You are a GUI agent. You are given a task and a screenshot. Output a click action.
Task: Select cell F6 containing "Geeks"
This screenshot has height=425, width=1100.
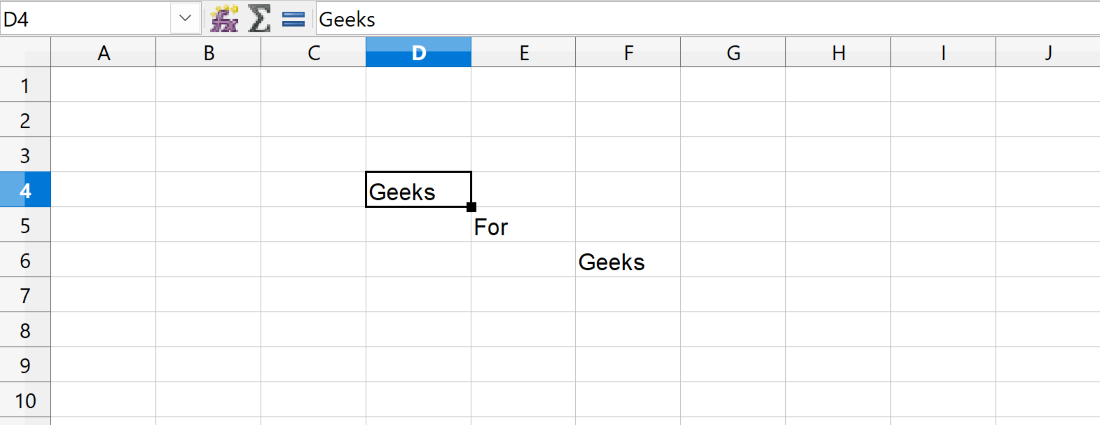pyautogui.click(x=628, y=262)
